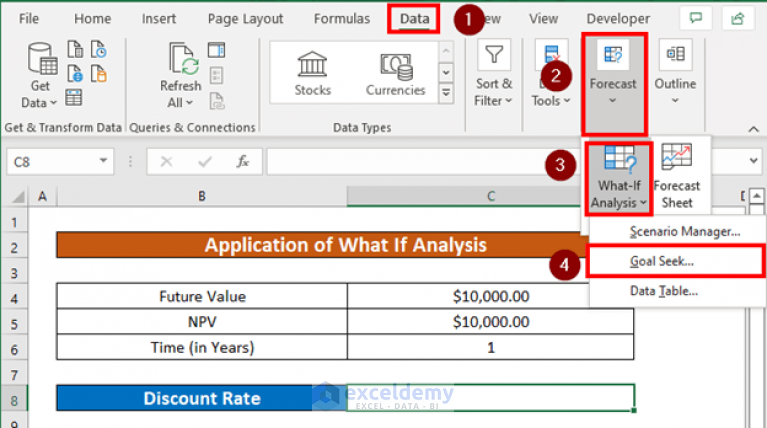Switch to the Insert tab
This screenshot has width=767, height=428.
pos(159,19)
